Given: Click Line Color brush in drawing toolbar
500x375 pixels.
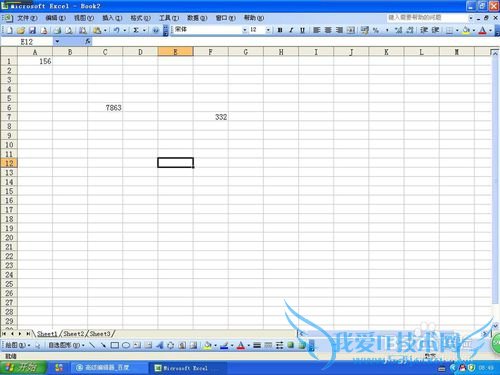Looking at the screenshot, I should coord(224,345).
